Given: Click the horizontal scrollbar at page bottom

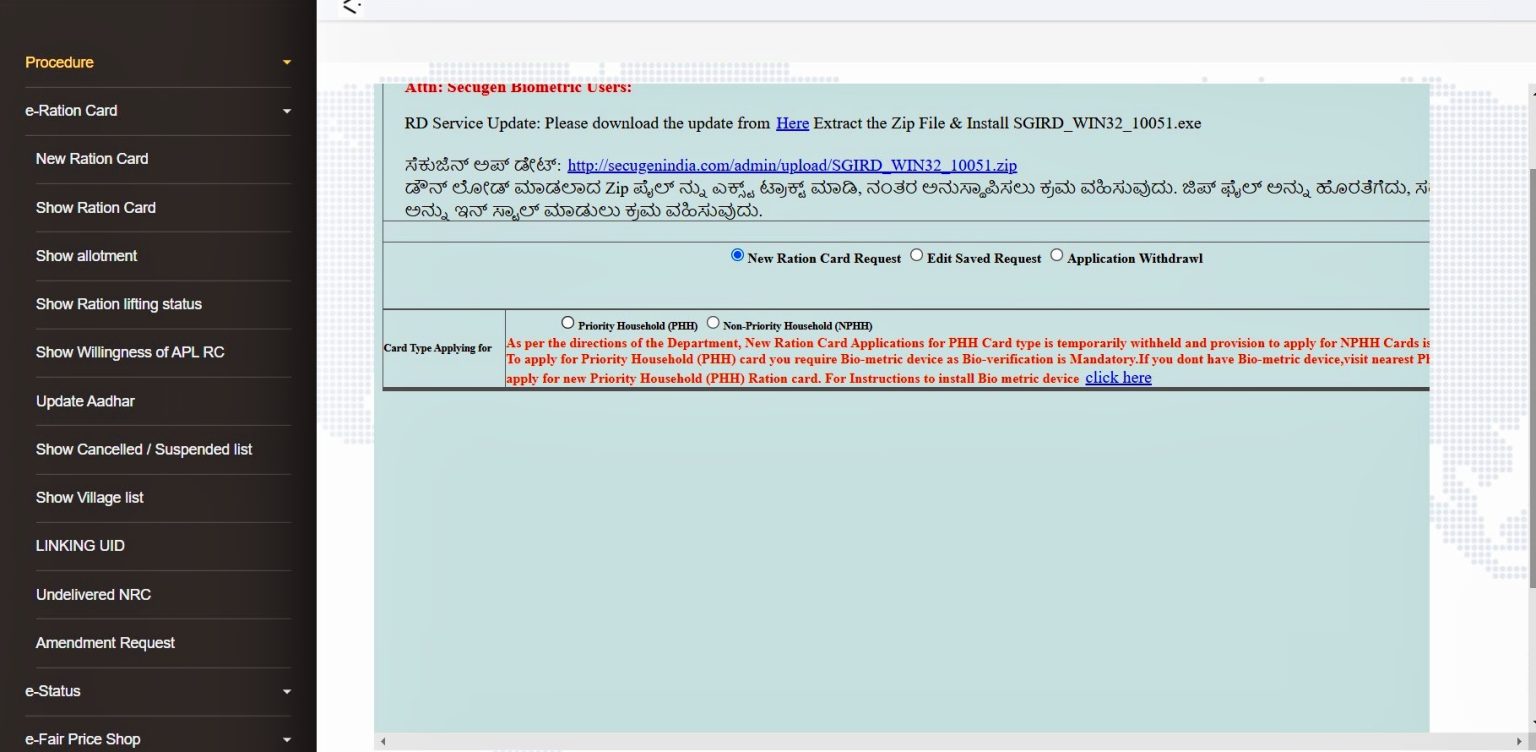Looking at the screenshot, I should point(900,742).
